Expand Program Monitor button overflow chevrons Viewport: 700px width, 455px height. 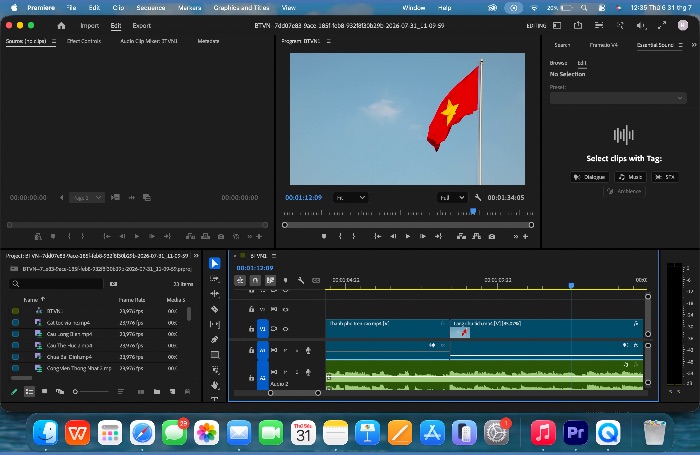[516, 236]
